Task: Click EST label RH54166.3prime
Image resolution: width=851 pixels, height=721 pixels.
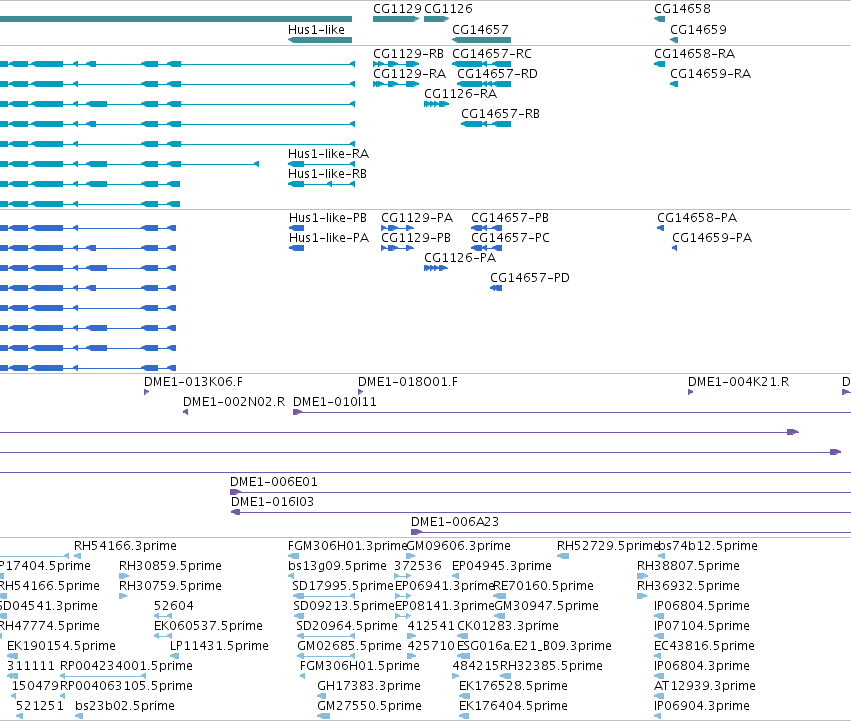Action: 125,546
